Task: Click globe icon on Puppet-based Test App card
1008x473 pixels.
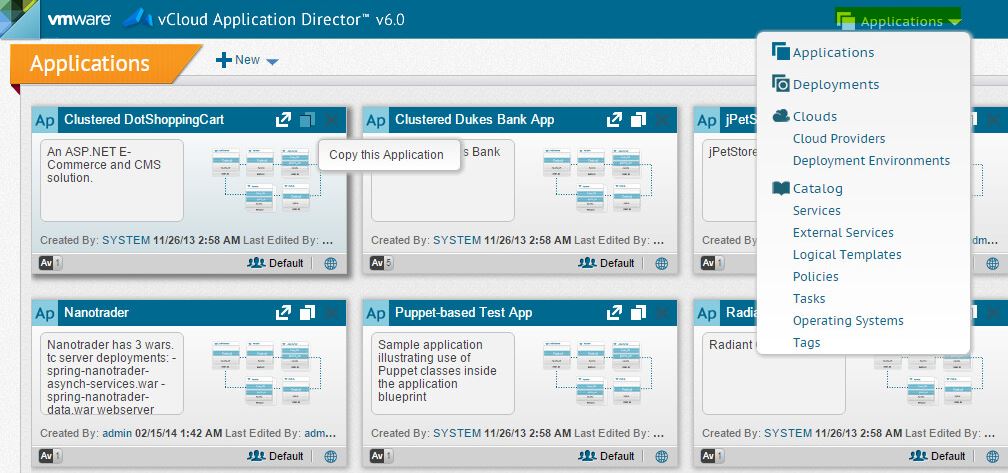Action: [662, 456]
